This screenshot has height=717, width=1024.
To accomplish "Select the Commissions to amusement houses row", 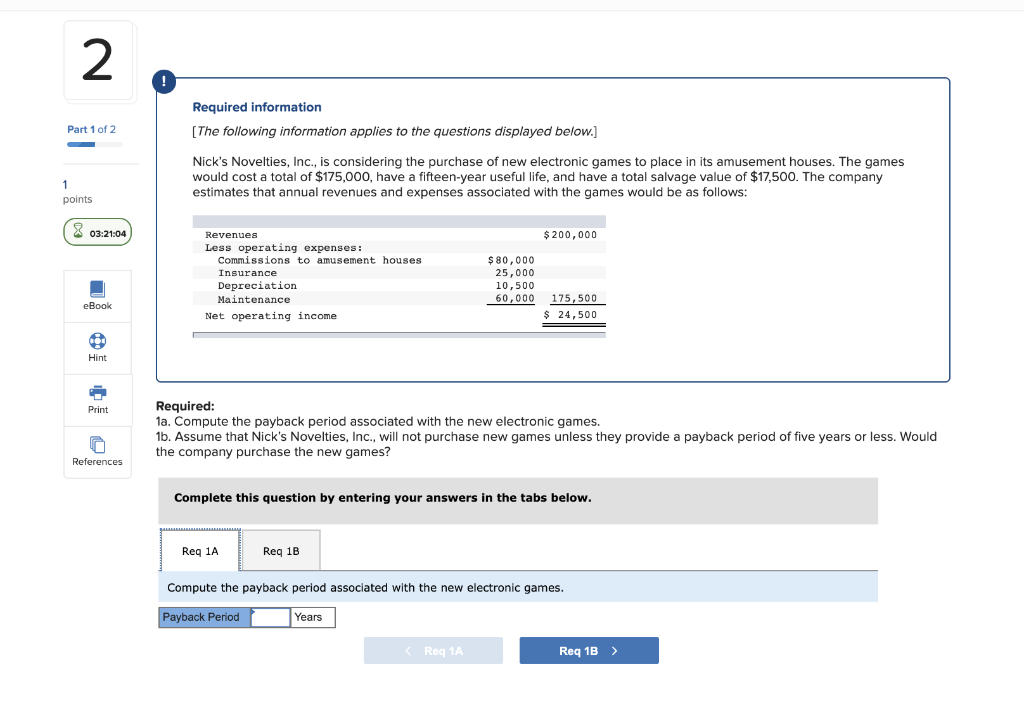I will (x=399, y=260).
